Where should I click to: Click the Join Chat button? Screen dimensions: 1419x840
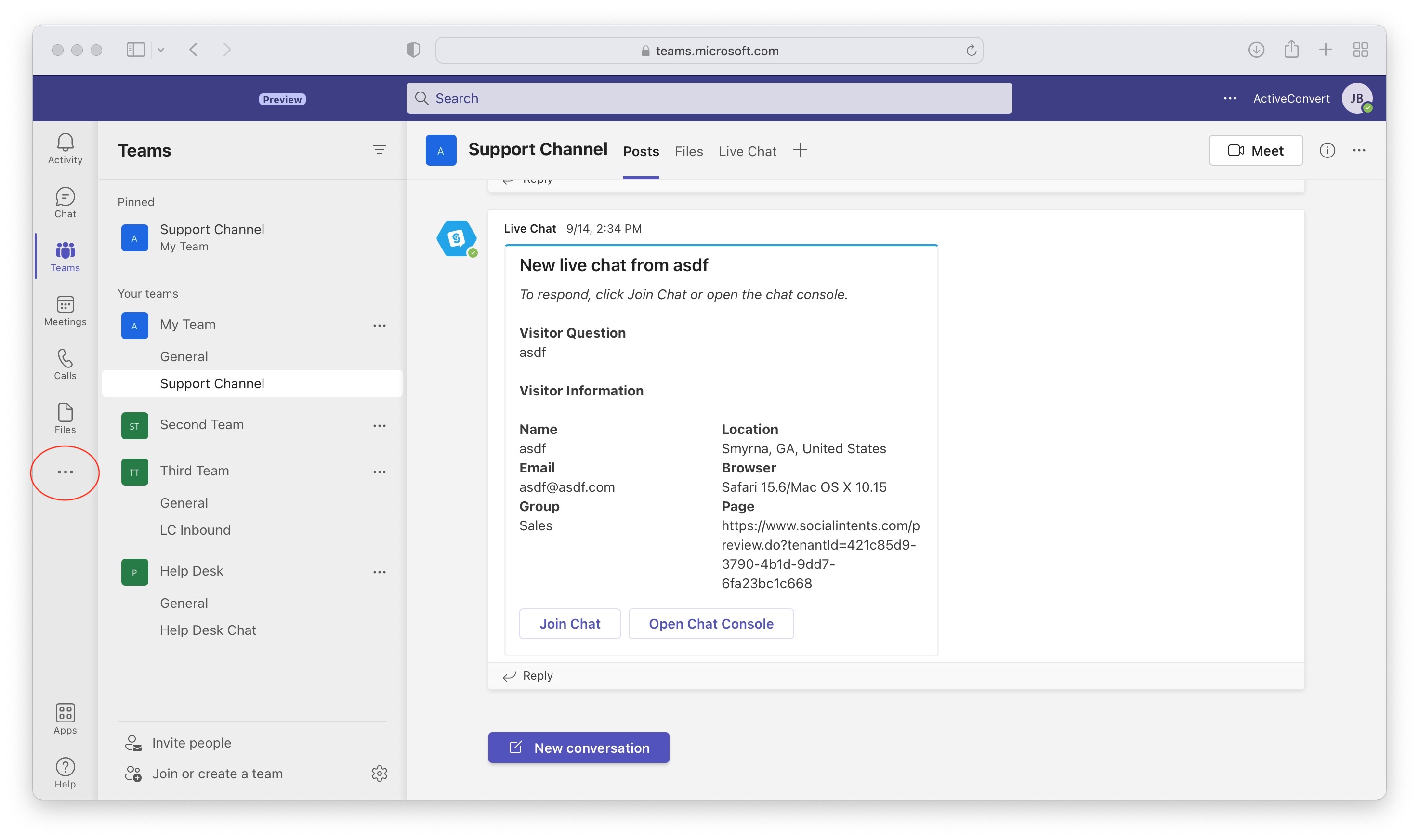click(x=569, y=623)
